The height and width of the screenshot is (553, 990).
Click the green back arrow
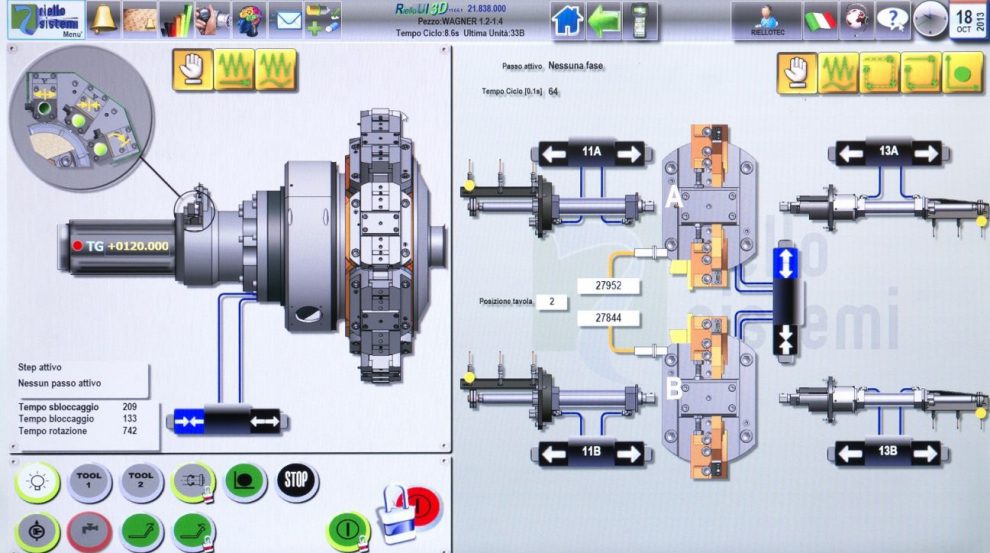(x=604, y=20)
